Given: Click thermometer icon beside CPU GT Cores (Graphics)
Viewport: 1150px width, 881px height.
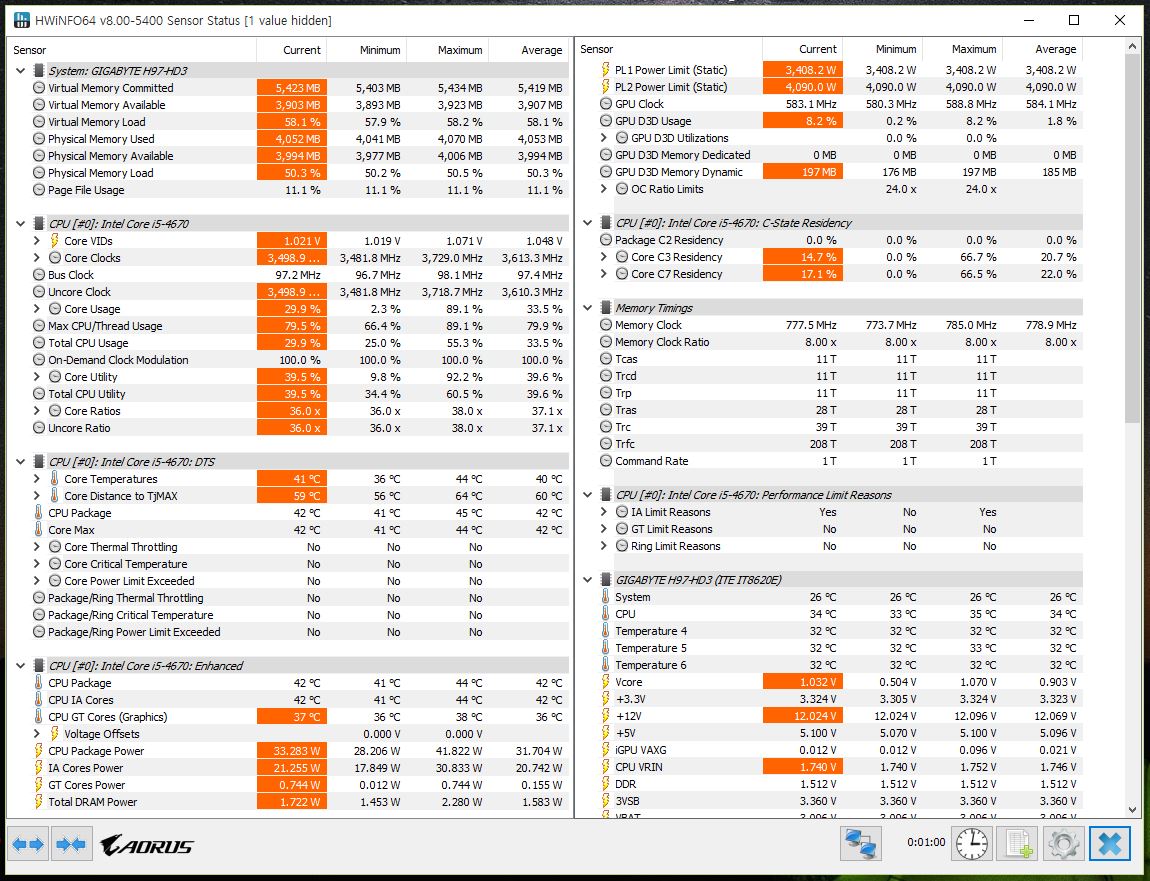Looking at the screenshot, I should (39, 717).
